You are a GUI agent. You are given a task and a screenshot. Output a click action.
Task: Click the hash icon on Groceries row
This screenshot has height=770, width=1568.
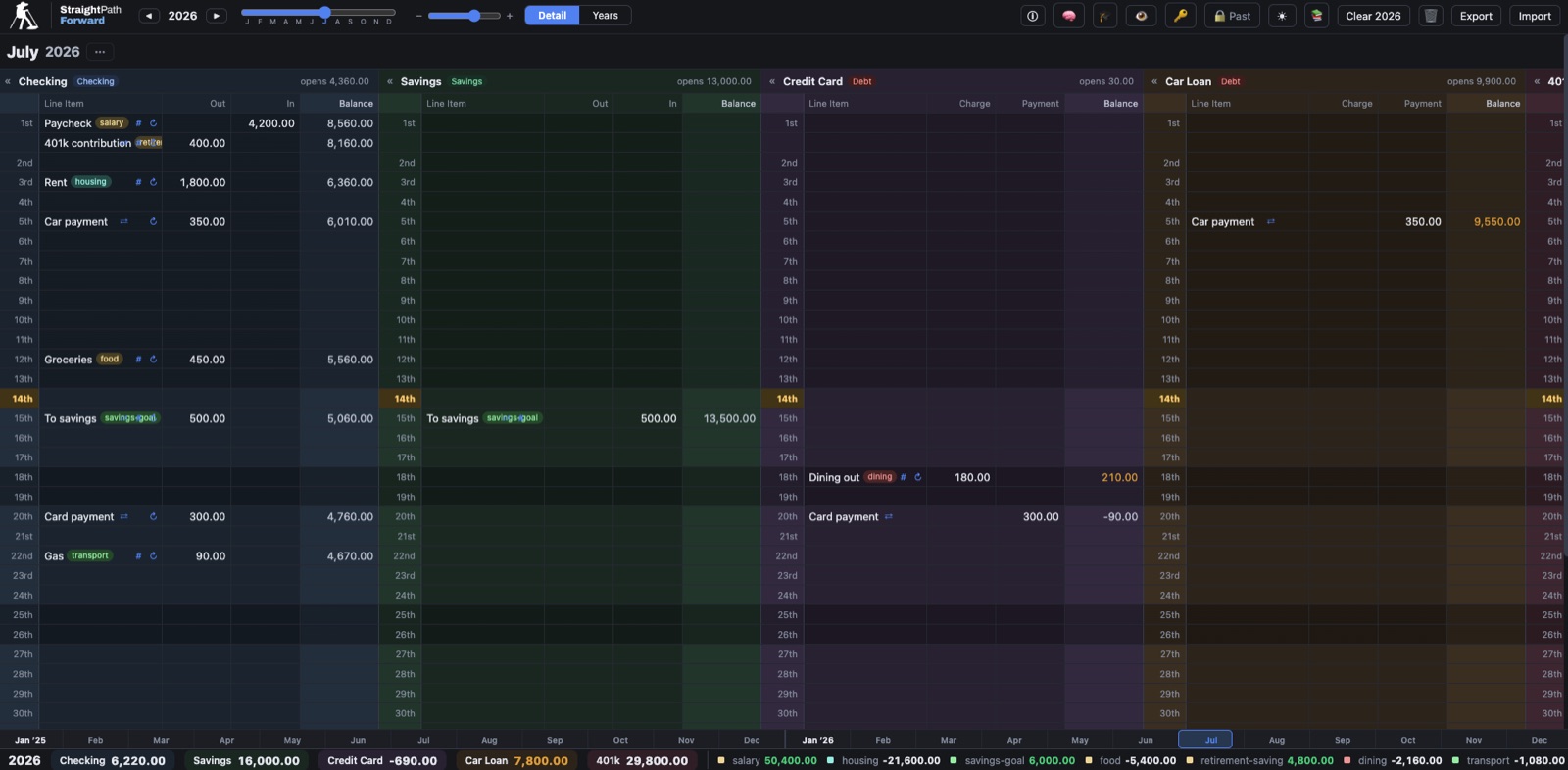(x=138, y=360)
